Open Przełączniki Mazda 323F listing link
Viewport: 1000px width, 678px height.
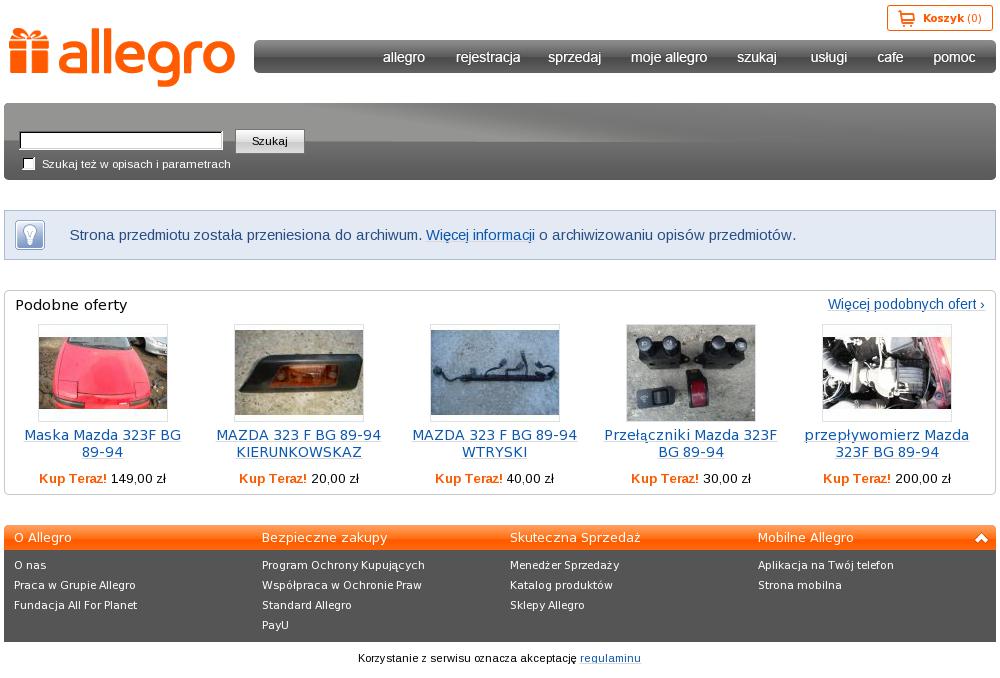[691, 443]
